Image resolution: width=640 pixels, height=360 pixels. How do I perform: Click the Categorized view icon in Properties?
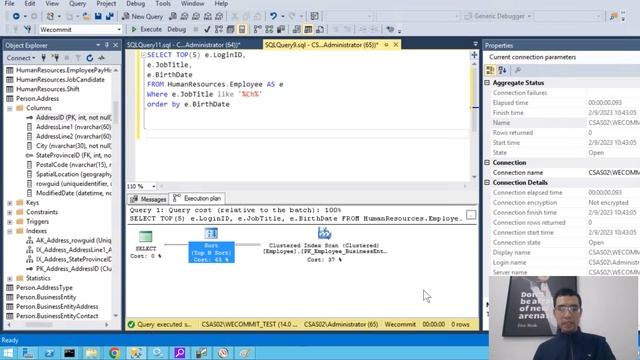point(490,70)
